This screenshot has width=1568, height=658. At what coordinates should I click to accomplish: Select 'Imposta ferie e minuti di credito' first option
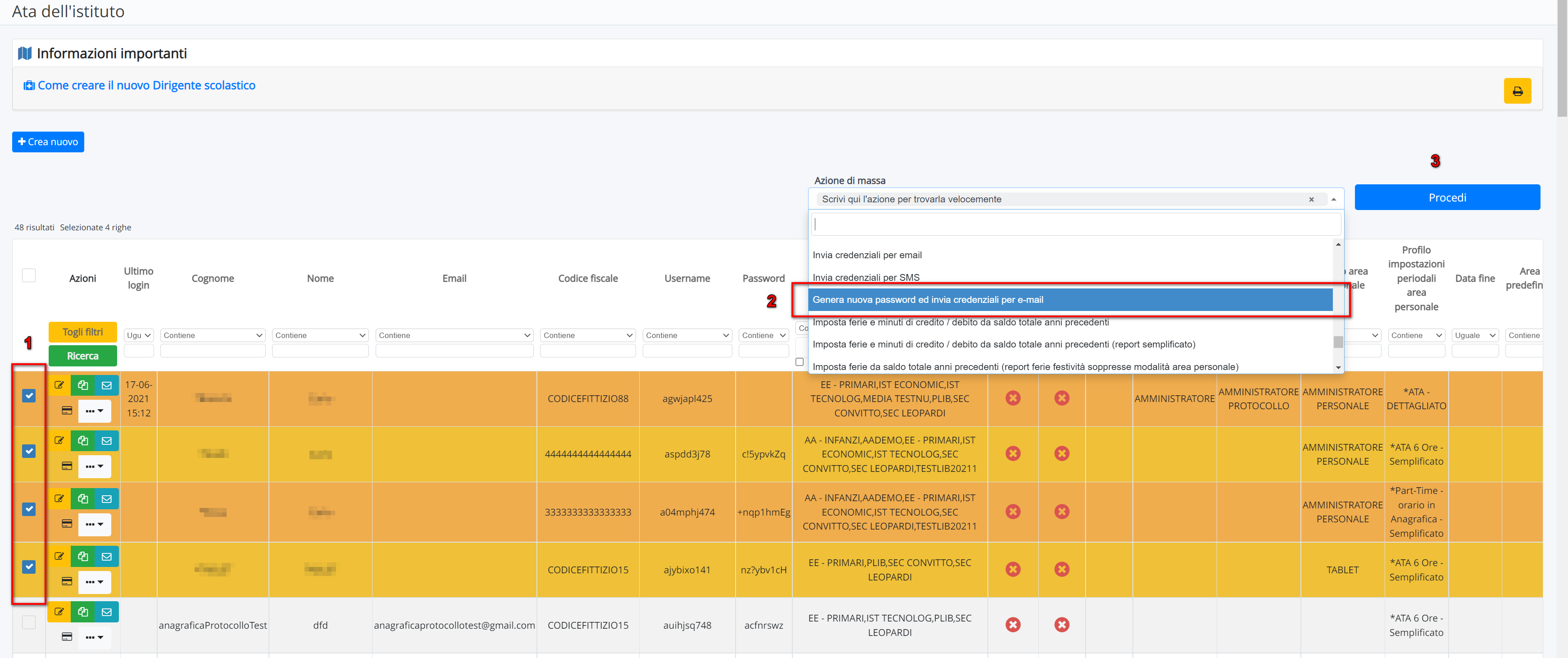pos(1070,322)
